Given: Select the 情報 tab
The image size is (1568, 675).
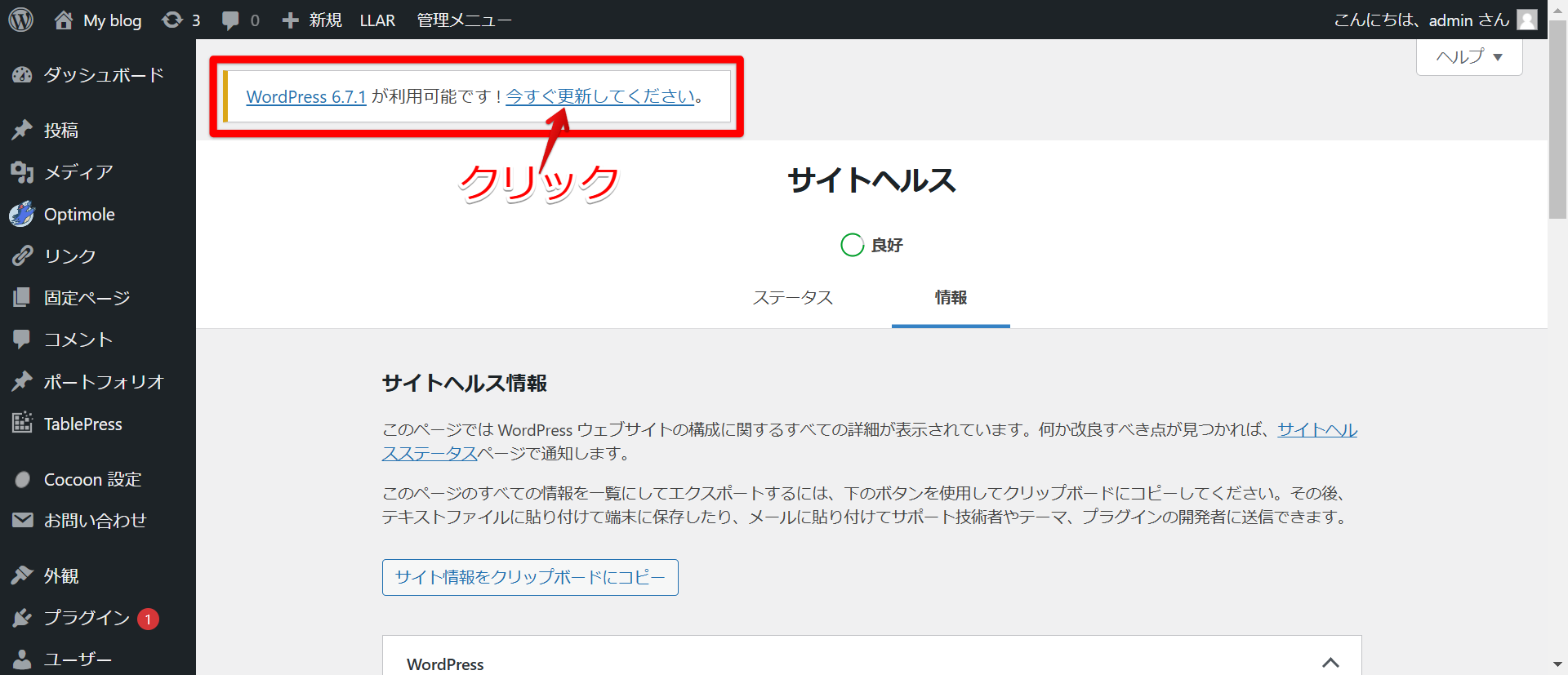Looking at the screenshot, I should (x=951, y=298).
